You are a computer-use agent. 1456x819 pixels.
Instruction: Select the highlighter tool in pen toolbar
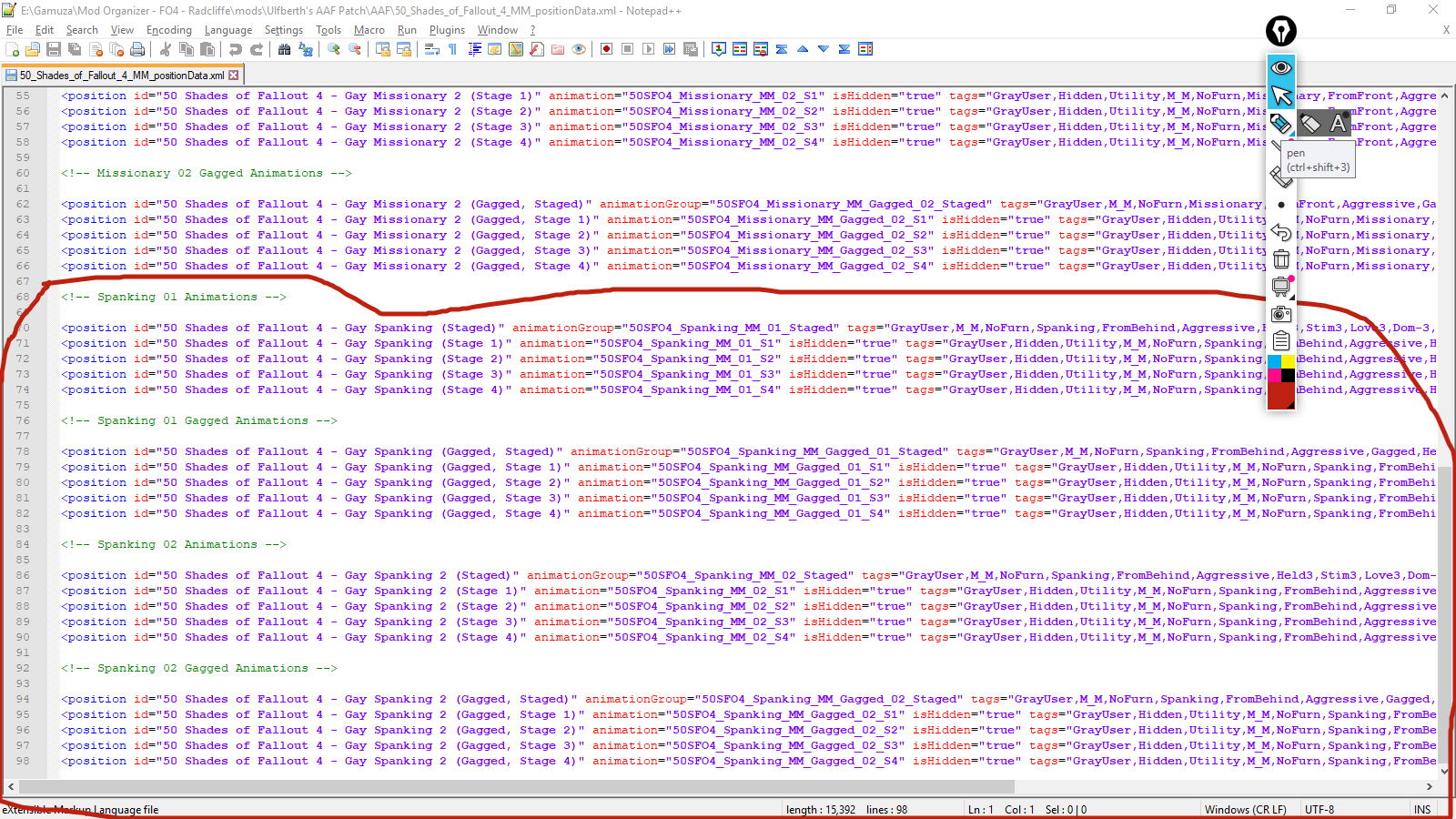point(1310,123)
